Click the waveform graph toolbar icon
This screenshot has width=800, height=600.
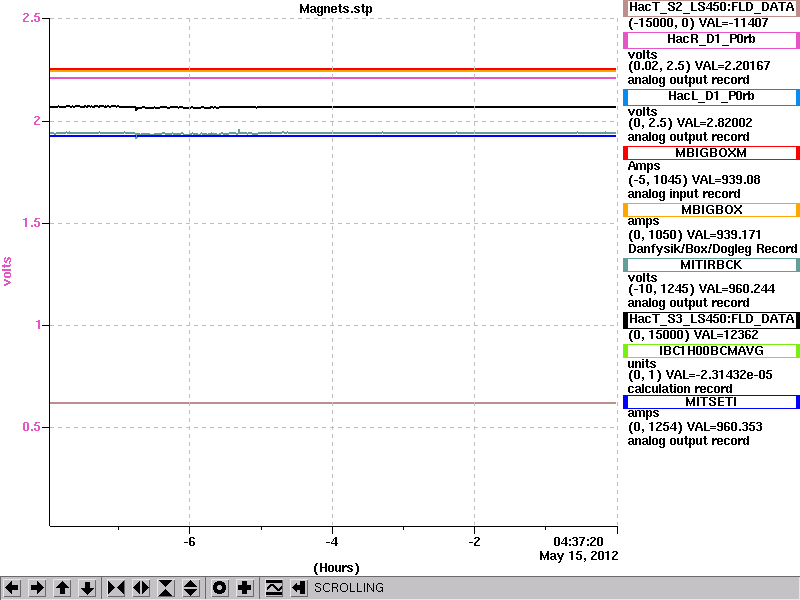(x=274, y=588)
